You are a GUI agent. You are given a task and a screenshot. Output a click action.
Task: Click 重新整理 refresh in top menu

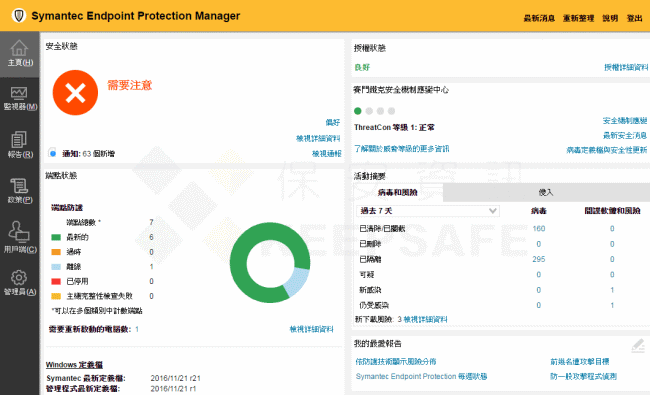click(578, 18)
